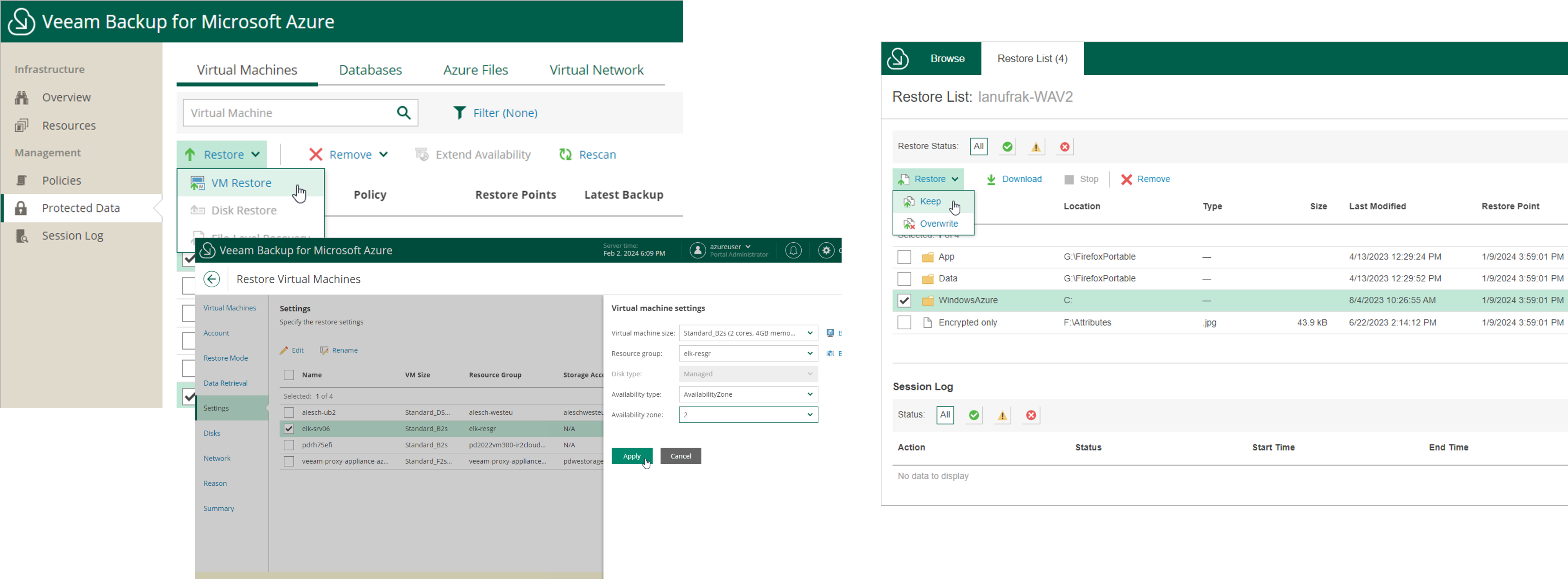Open the Availability type dropdown
1568x579 pixels.
point(748,394)
